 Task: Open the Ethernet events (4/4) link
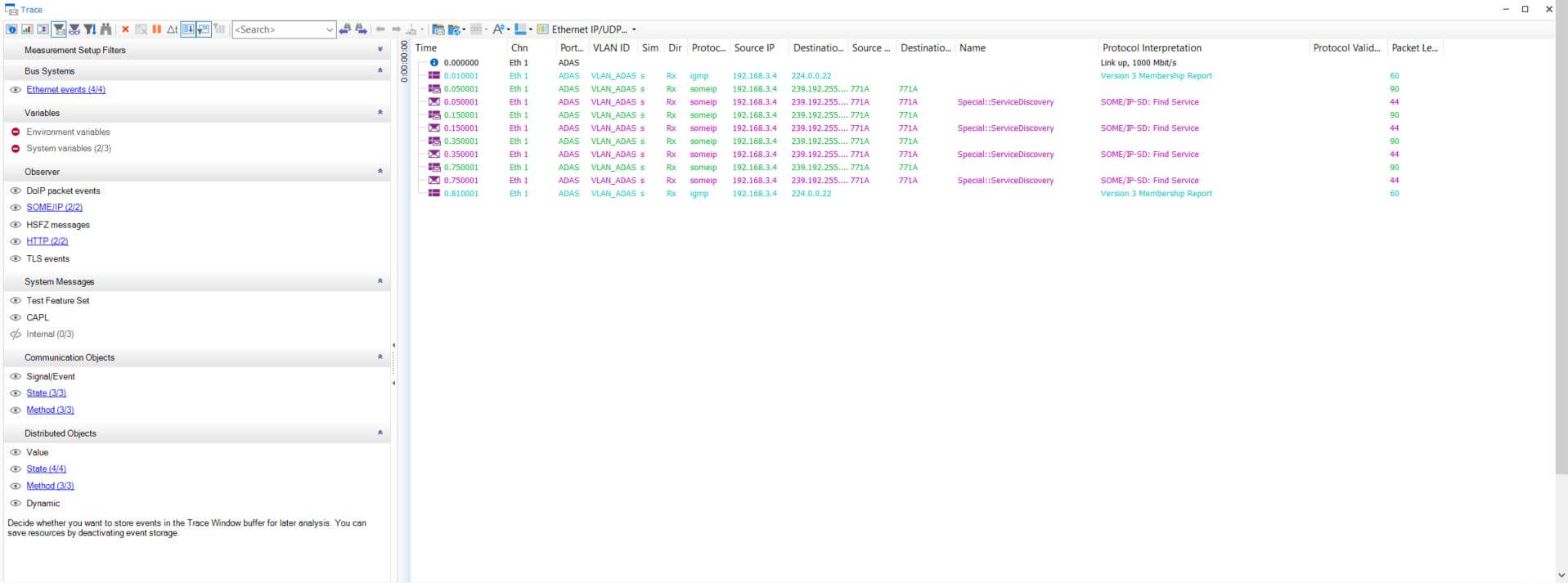65,90
